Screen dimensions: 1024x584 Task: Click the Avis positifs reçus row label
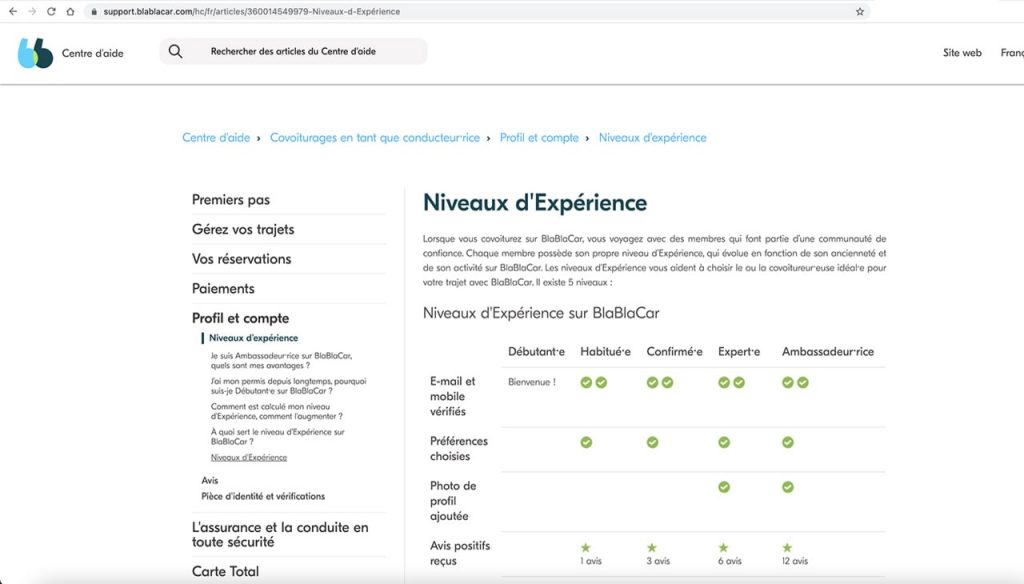[x=460, y=553]
